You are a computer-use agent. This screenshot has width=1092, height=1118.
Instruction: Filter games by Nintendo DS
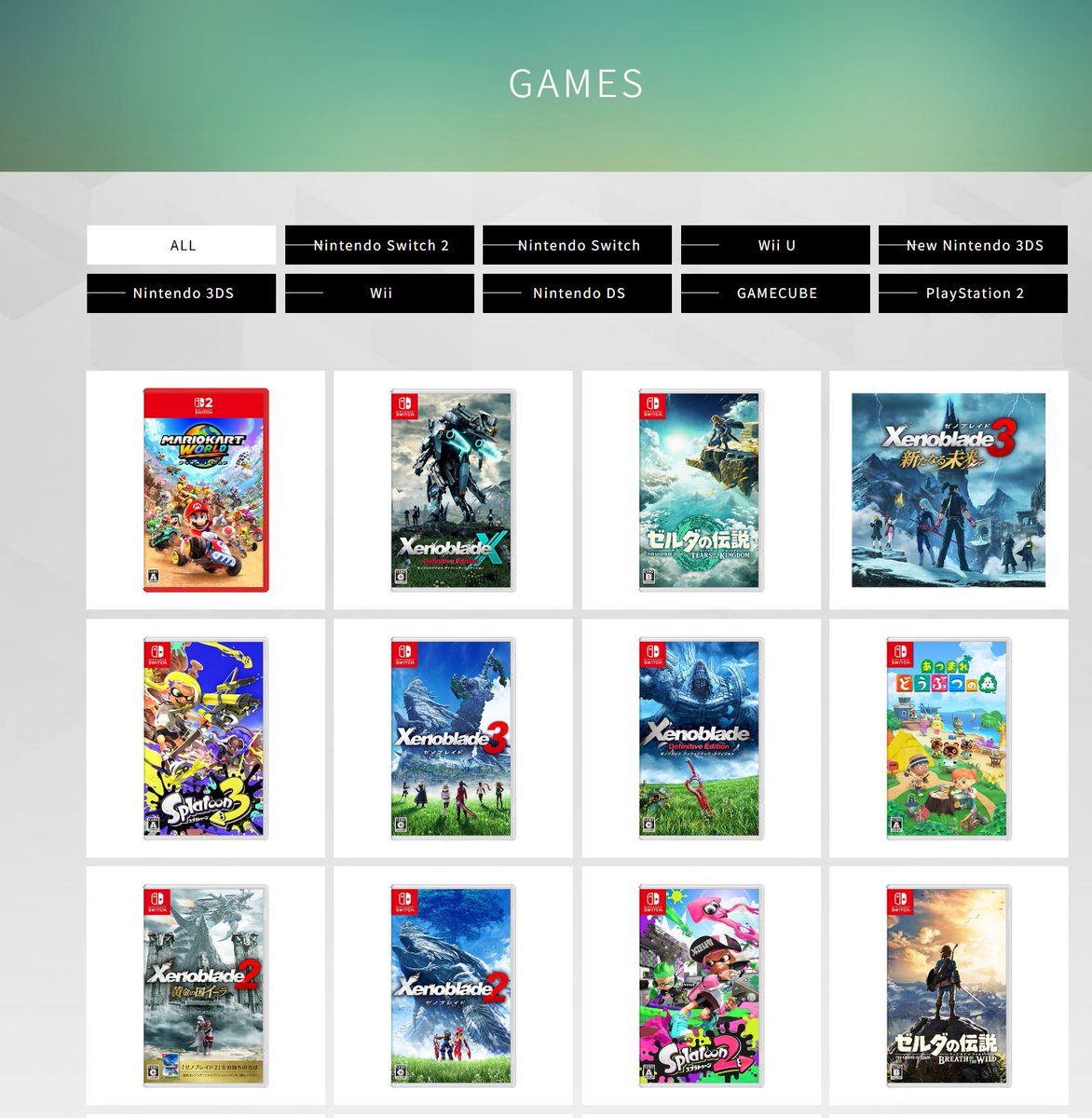coord(578,293)
